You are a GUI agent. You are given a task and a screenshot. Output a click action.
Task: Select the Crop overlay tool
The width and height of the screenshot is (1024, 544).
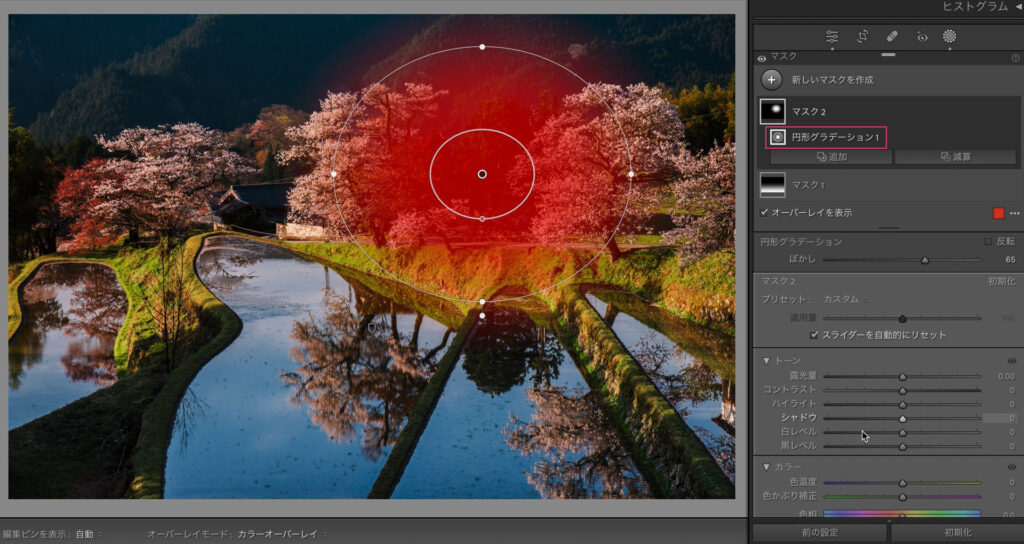tap(862, 36)
